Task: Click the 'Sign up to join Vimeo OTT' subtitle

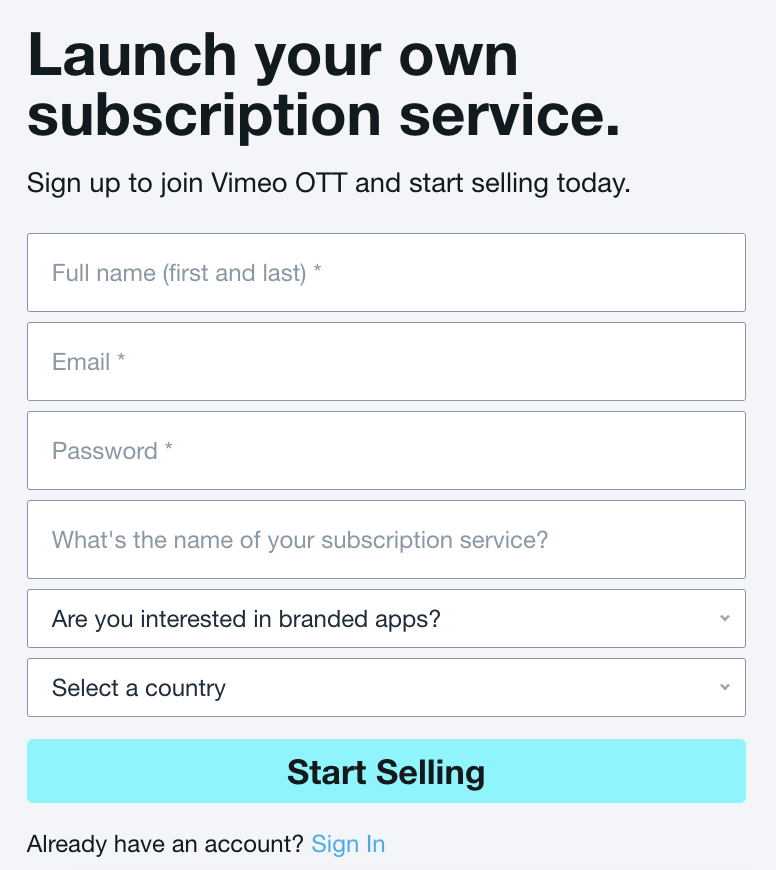Action: tap(328, 184)
